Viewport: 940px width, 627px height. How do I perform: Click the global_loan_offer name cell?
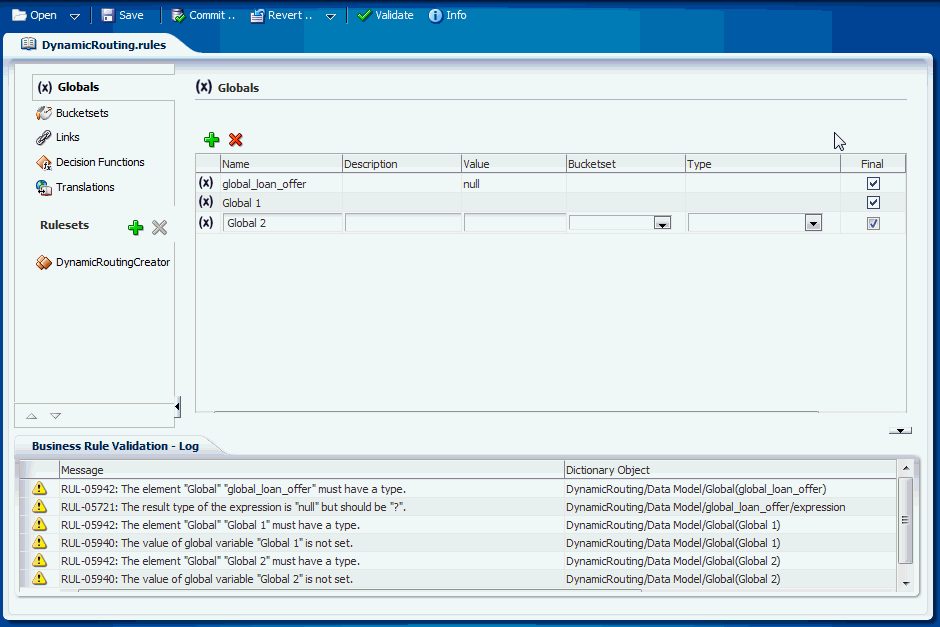(281, 184)
